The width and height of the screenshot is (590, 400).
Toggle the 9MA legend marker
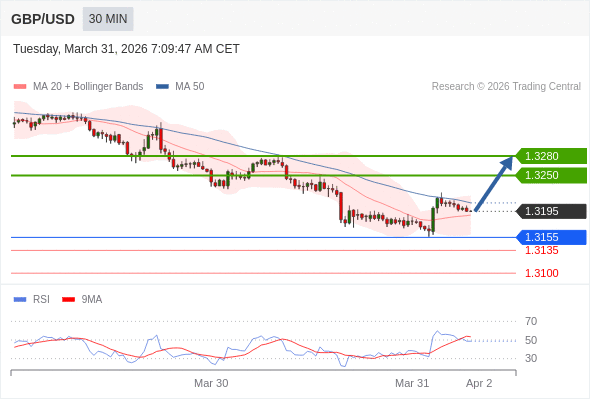click(x=68, y=300)
